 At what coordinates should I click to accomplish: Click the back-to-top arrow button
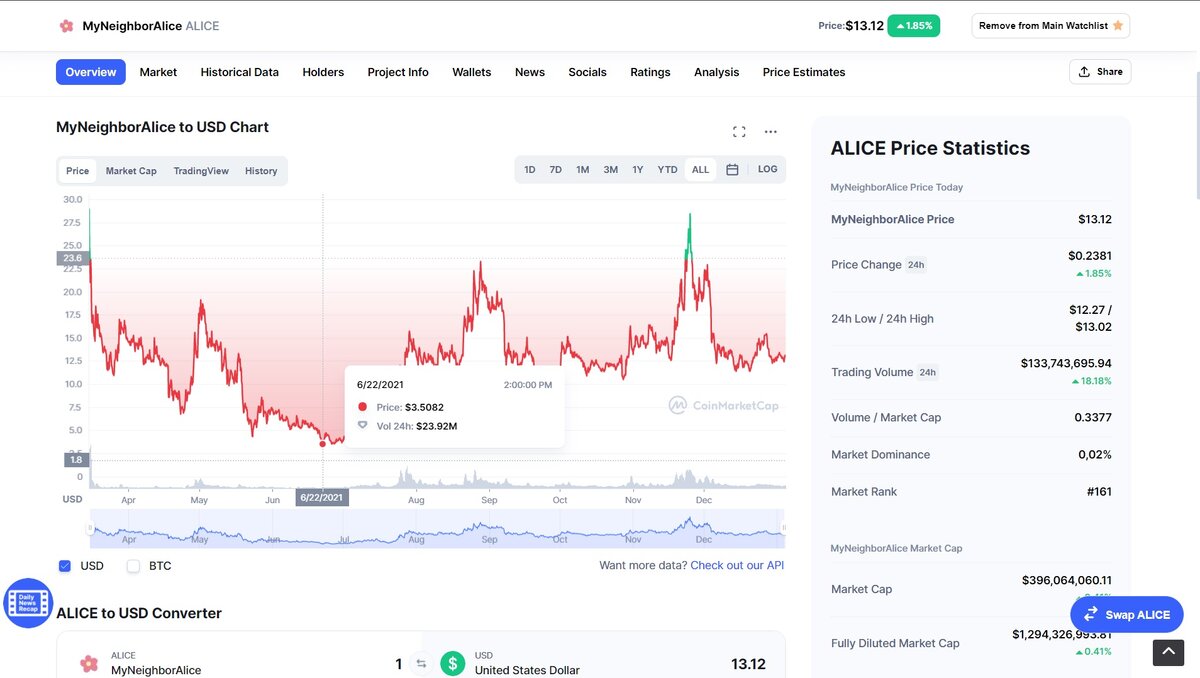click(x=1168, y=653)
